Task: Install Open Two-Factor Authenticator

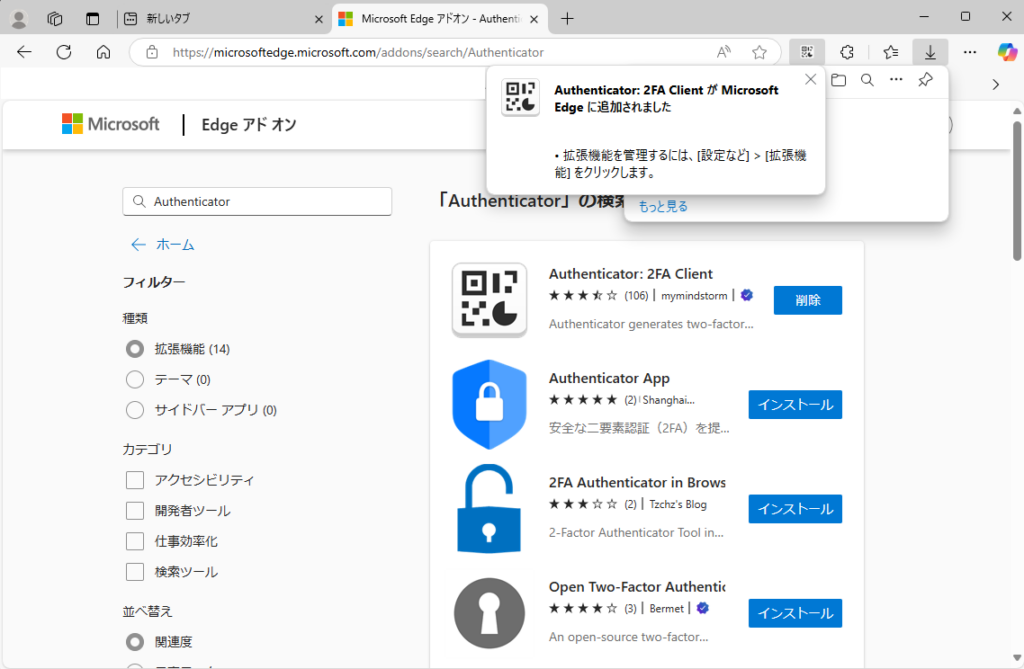Action: click(x=795, y=613)
